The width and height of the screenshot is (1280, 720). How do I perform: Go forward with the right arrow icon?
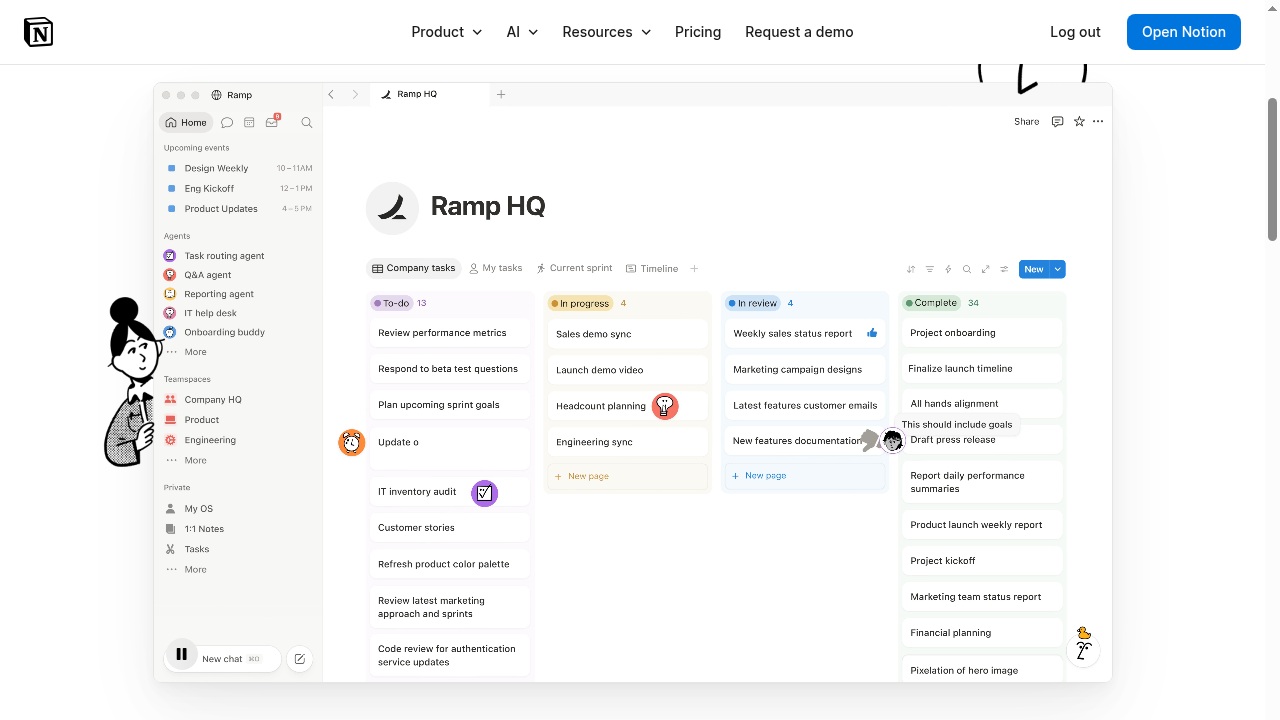[355, 94]
